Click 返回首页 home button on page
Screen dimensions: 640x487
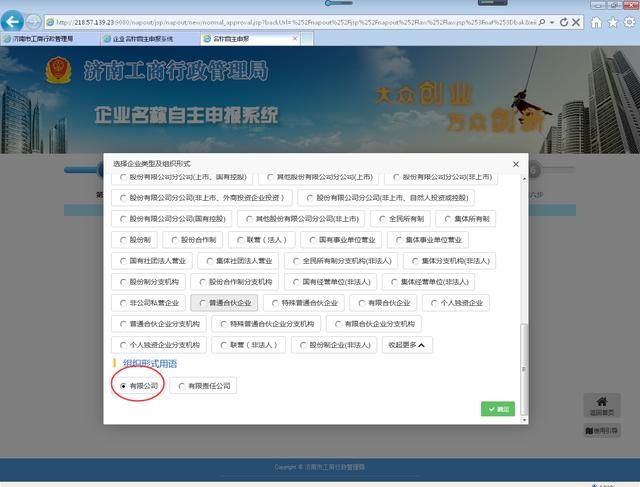(602, 406)
